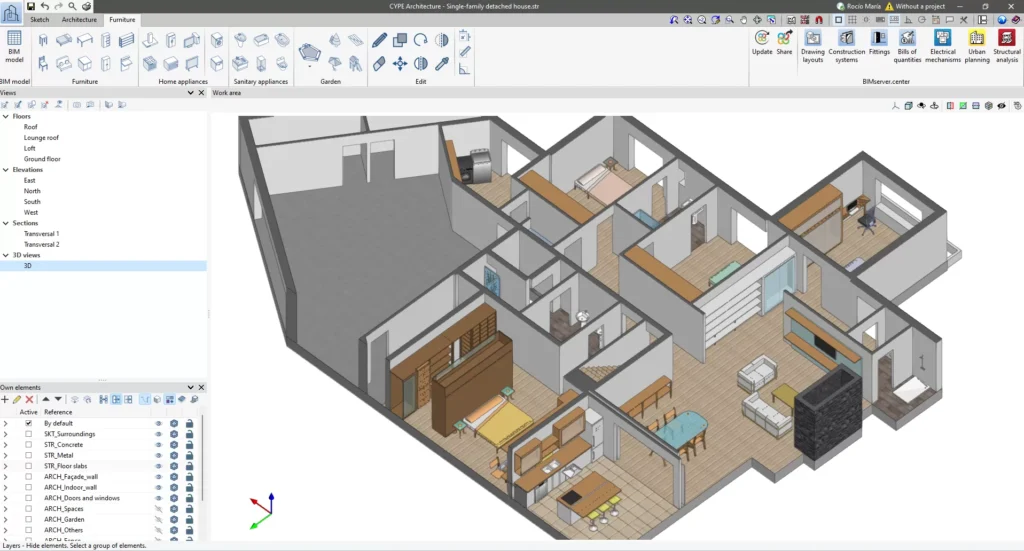Collapse the Elevations tree node
The image size is (1024, 551).
(x=6, y=170)
